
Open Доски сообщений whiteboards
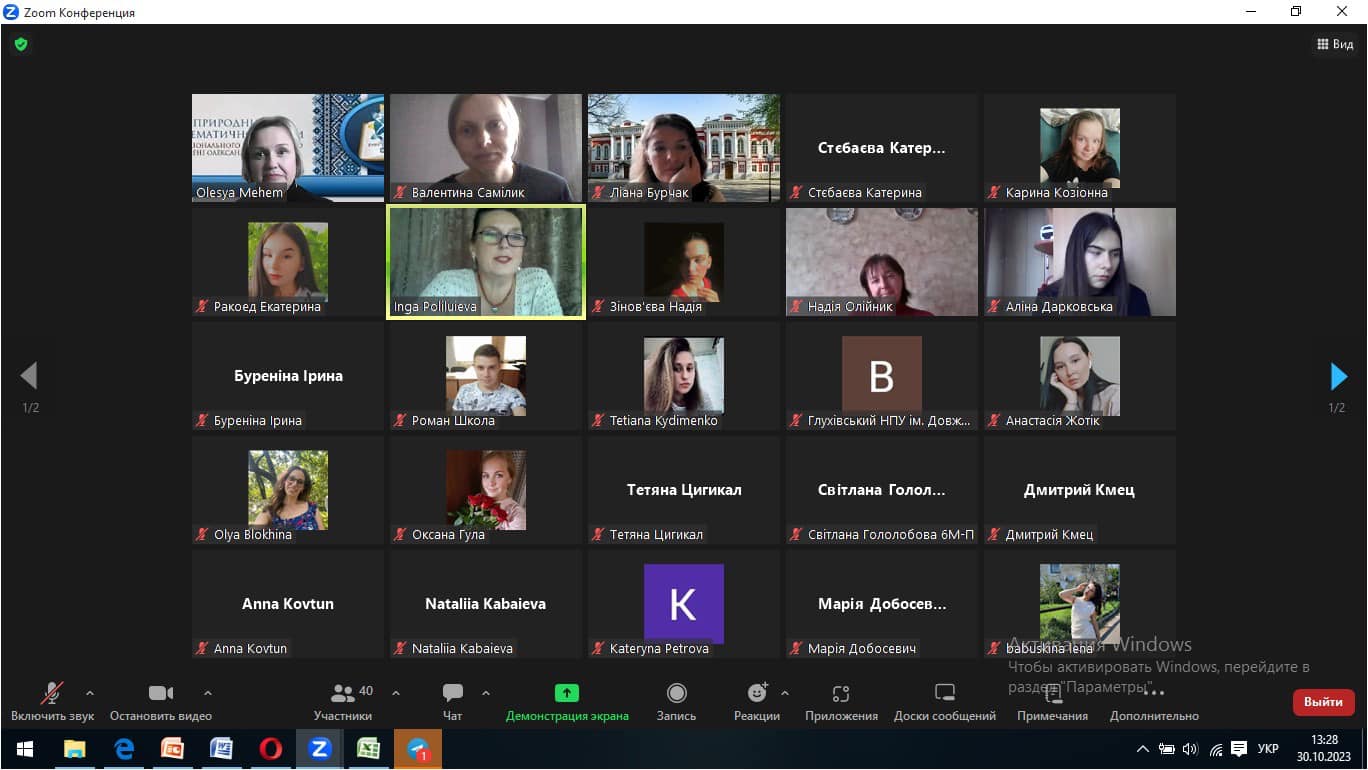pyautogui.click(x=945, y=702)
